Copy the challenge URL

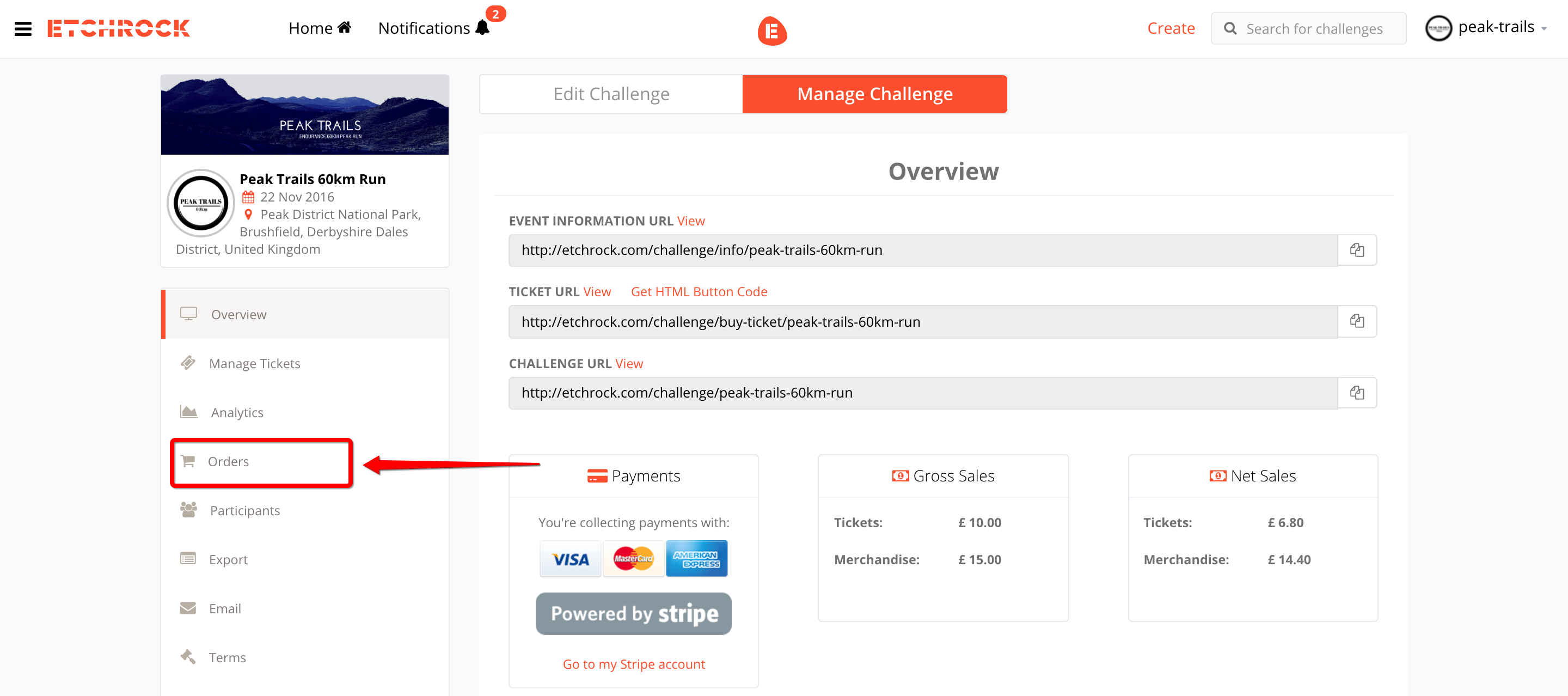point(1356,393)
